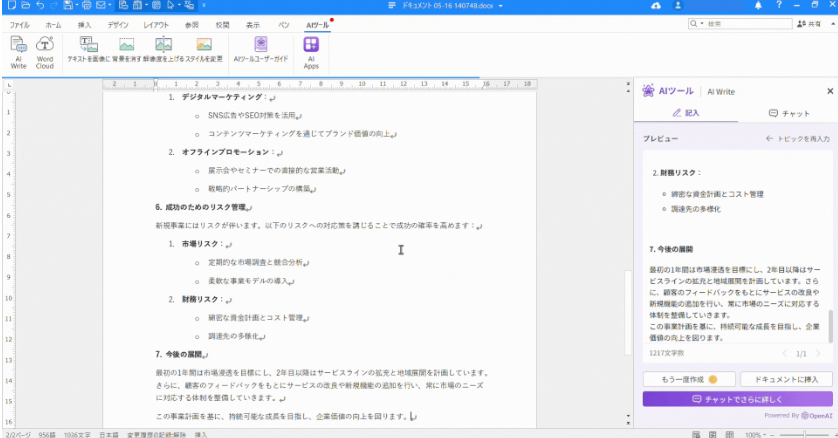
Task: Open AI Apps
Action: pyautogui.click(x=311, y=52)
